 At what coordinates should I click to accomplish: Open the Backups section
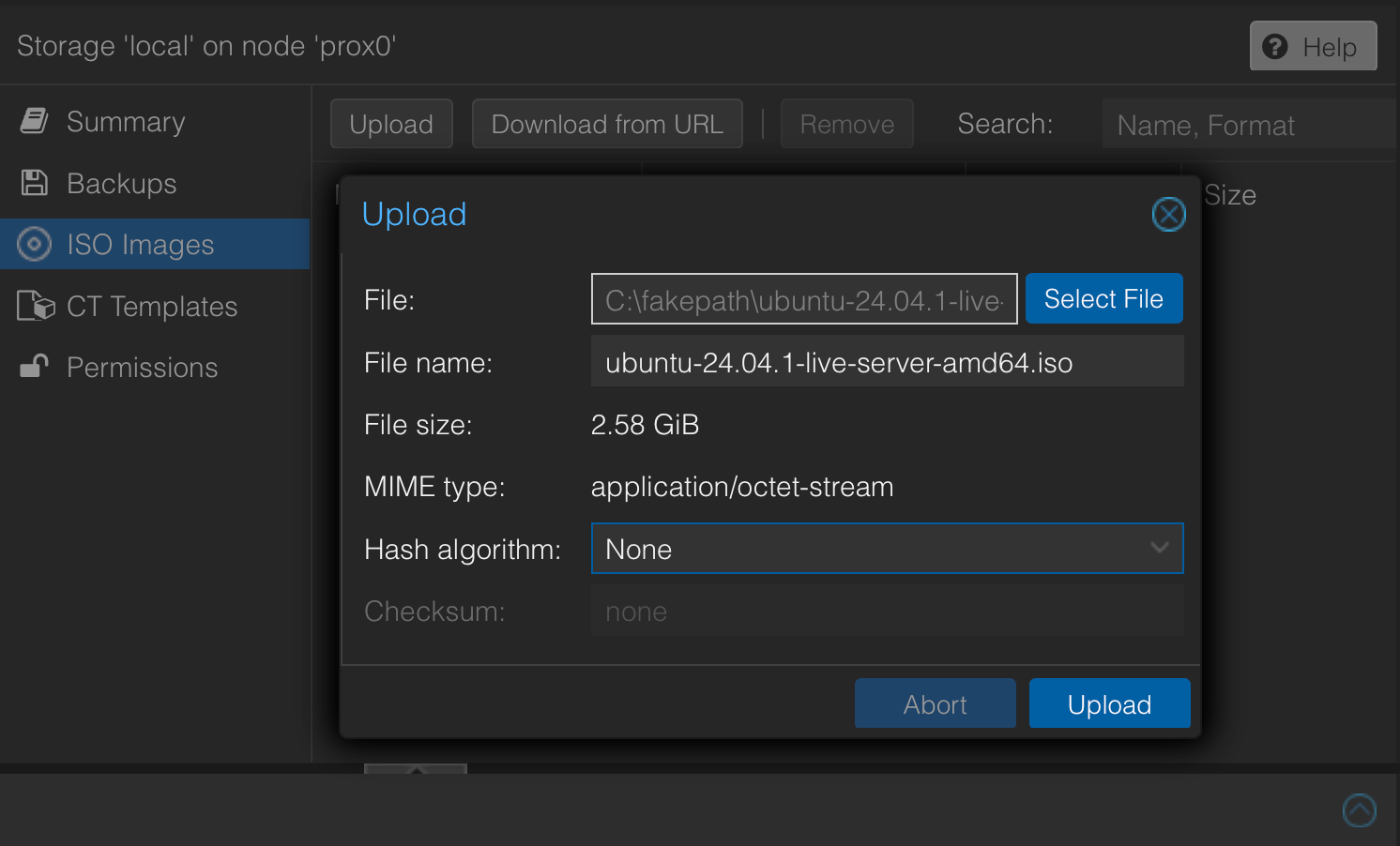122,184
